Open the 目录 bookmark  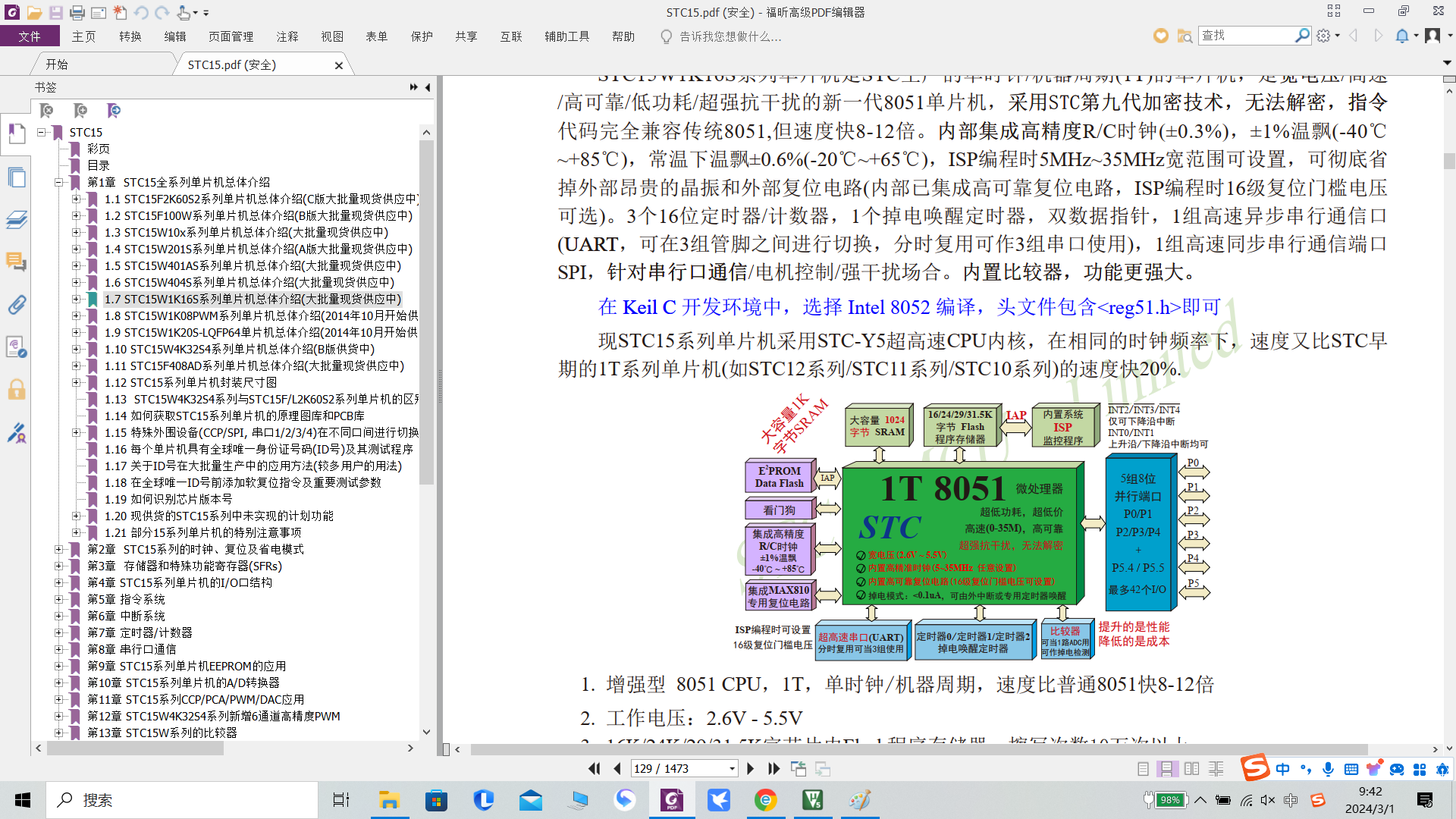99,165
